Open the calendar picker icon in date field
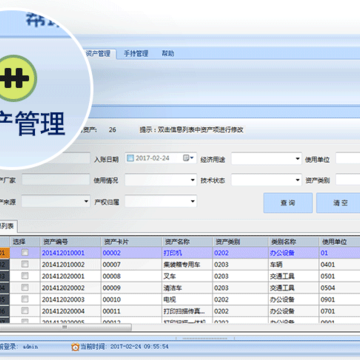Screen dimensions: 360x360 (188, 158)
